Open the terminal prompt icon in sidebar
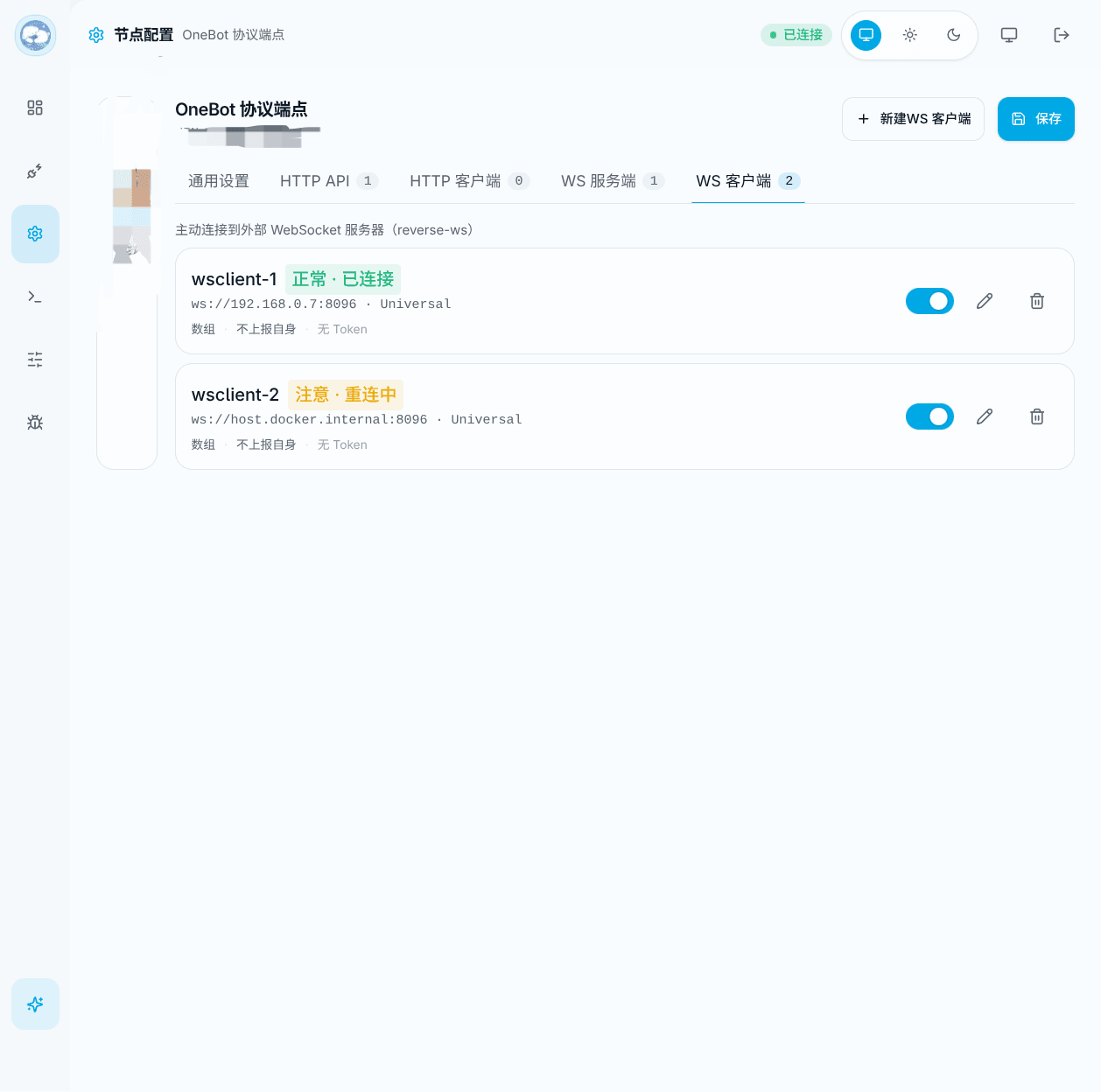1101x1092 pixels. click(x=35, y=297)
